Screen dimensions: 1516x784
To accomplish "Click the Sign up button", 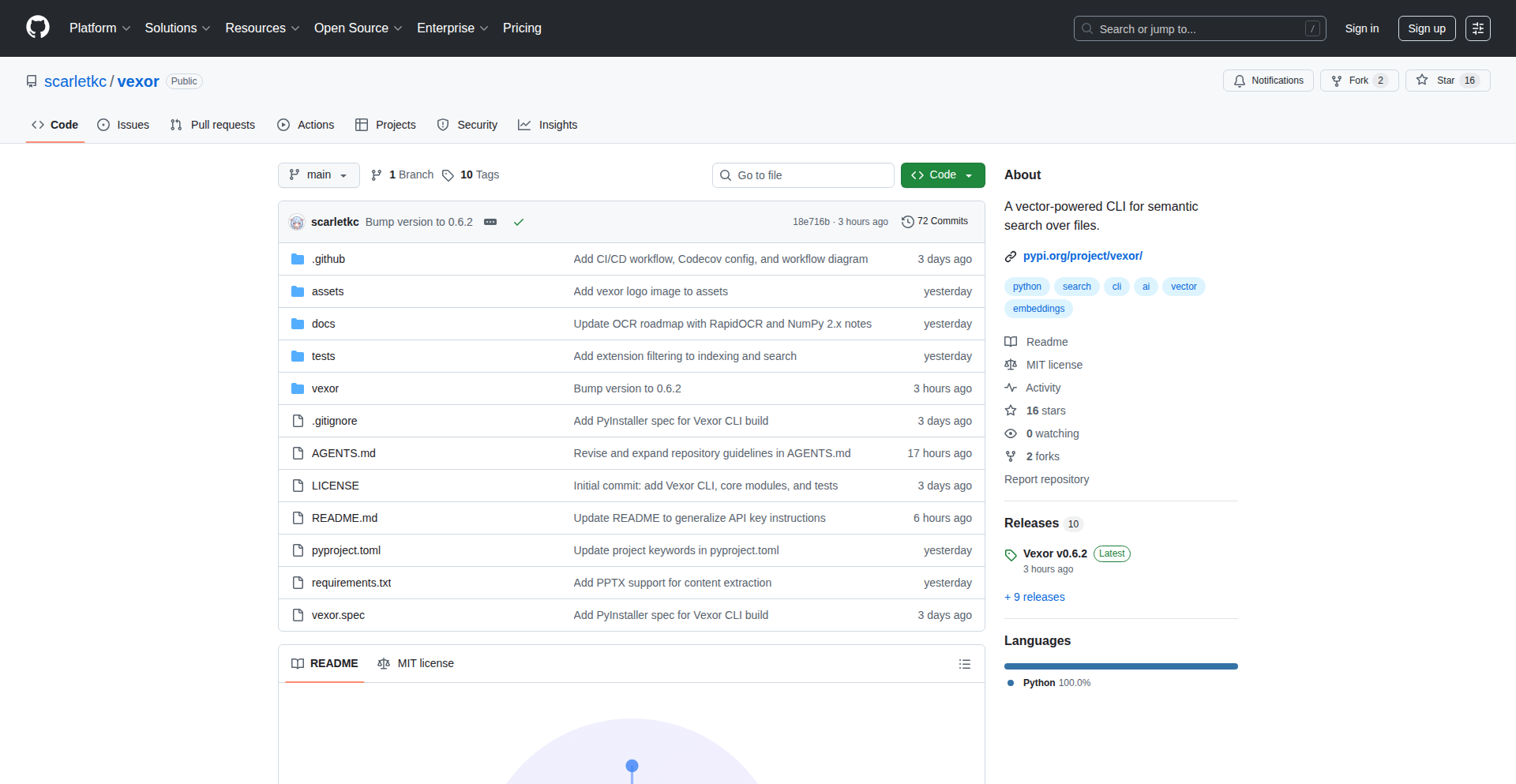I will 1426,28.
